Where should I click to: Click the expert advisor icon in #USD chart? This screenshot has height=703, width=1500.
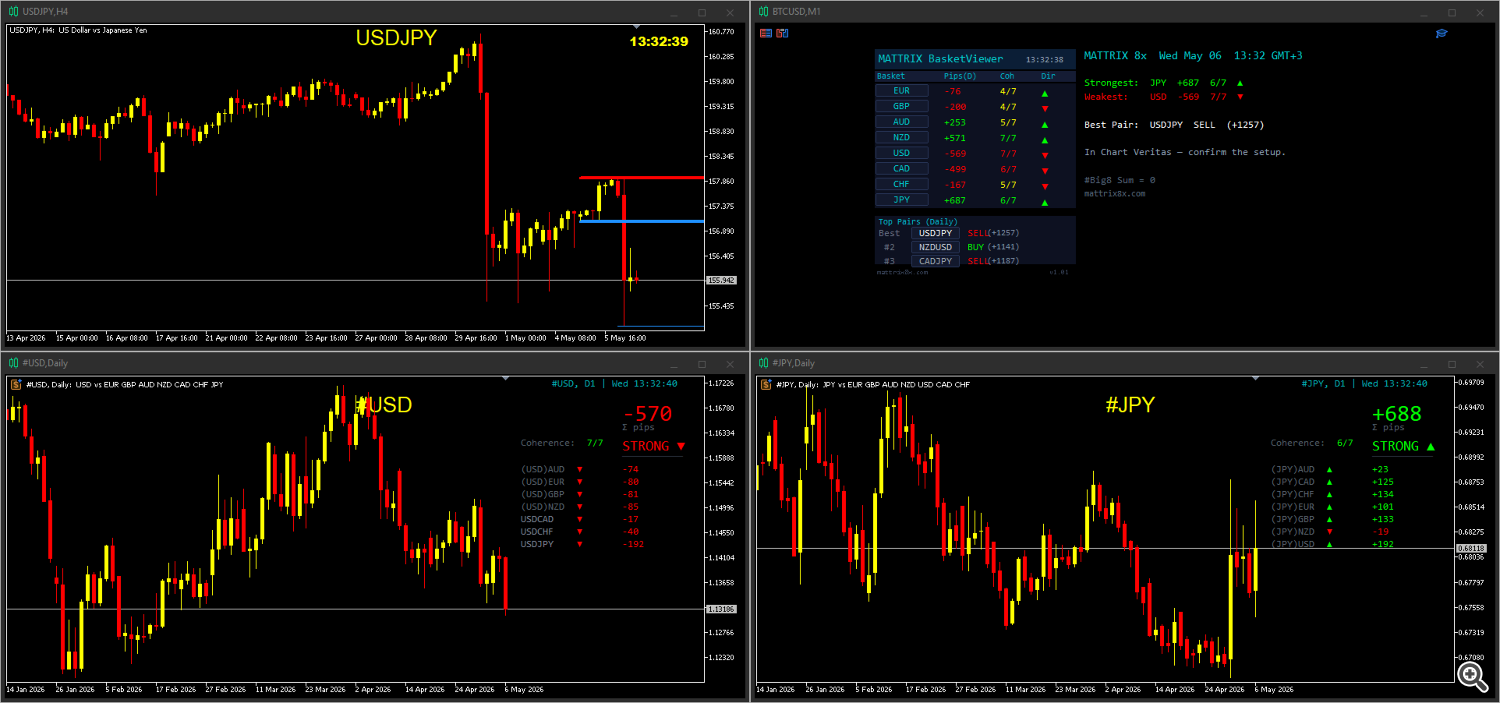(x=16, y=384)
